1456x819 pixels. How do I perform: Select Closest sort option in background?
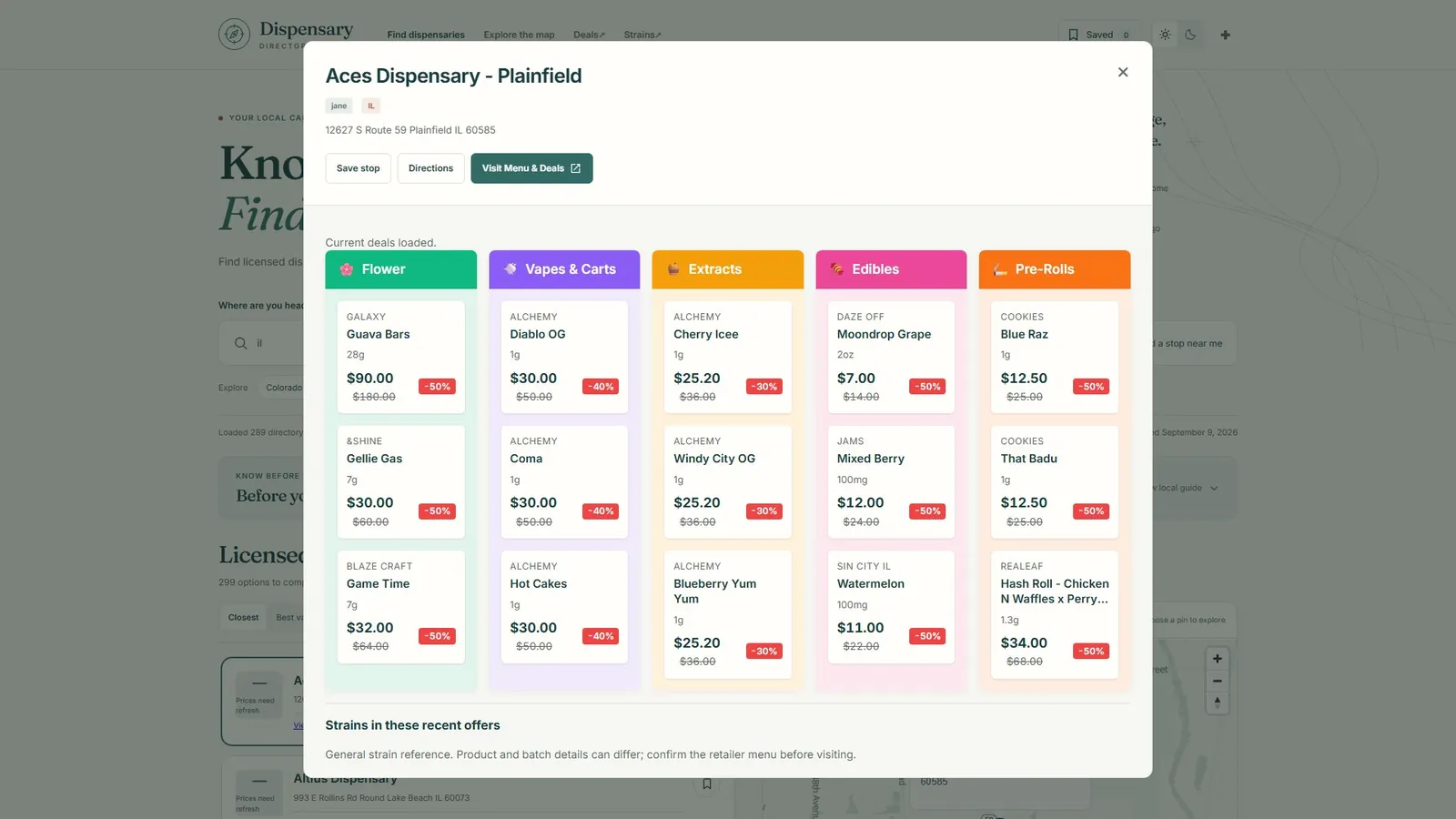pos(243,618)
